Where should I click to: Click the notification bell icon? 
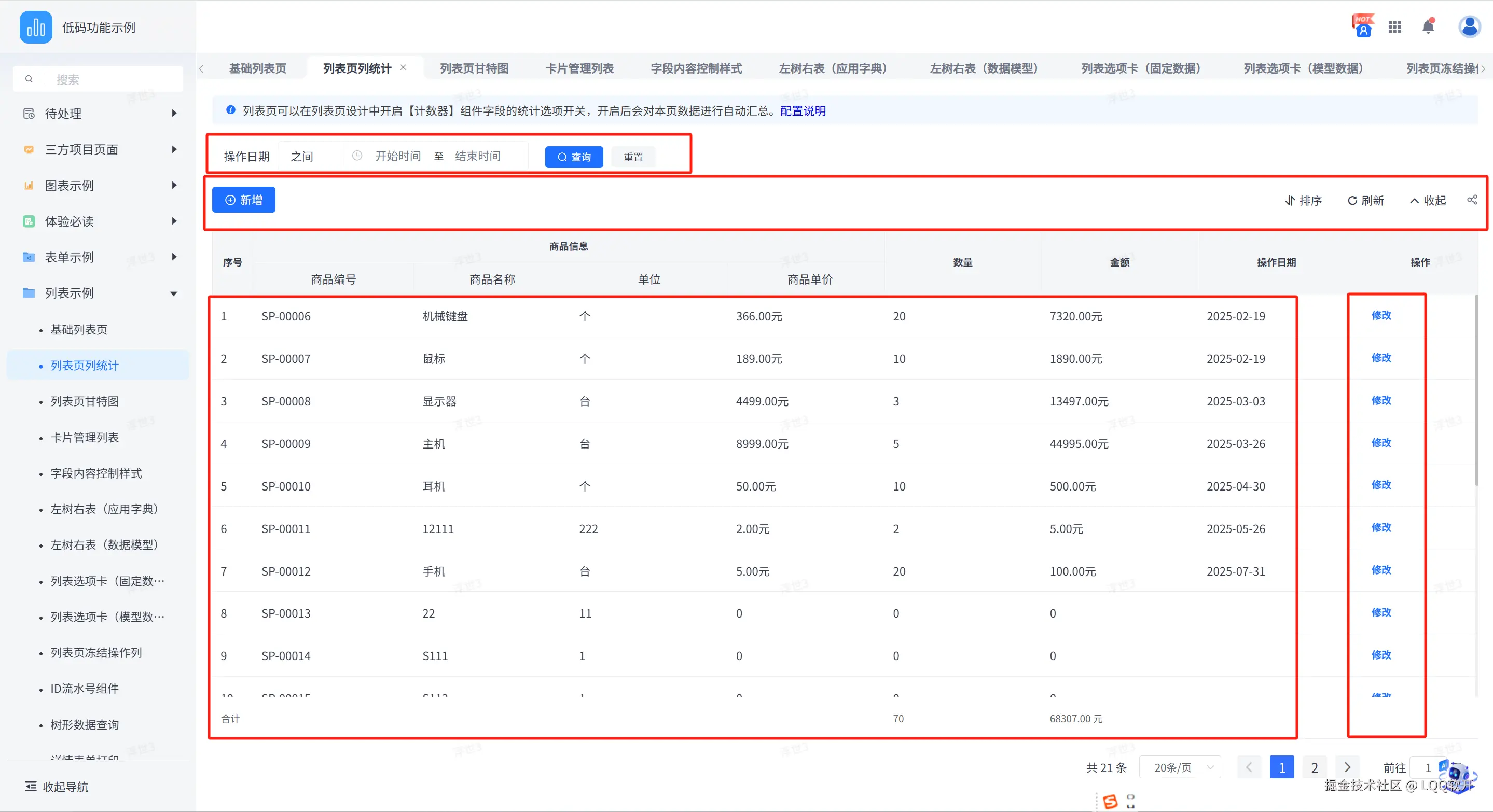[x=1428, y=26]
